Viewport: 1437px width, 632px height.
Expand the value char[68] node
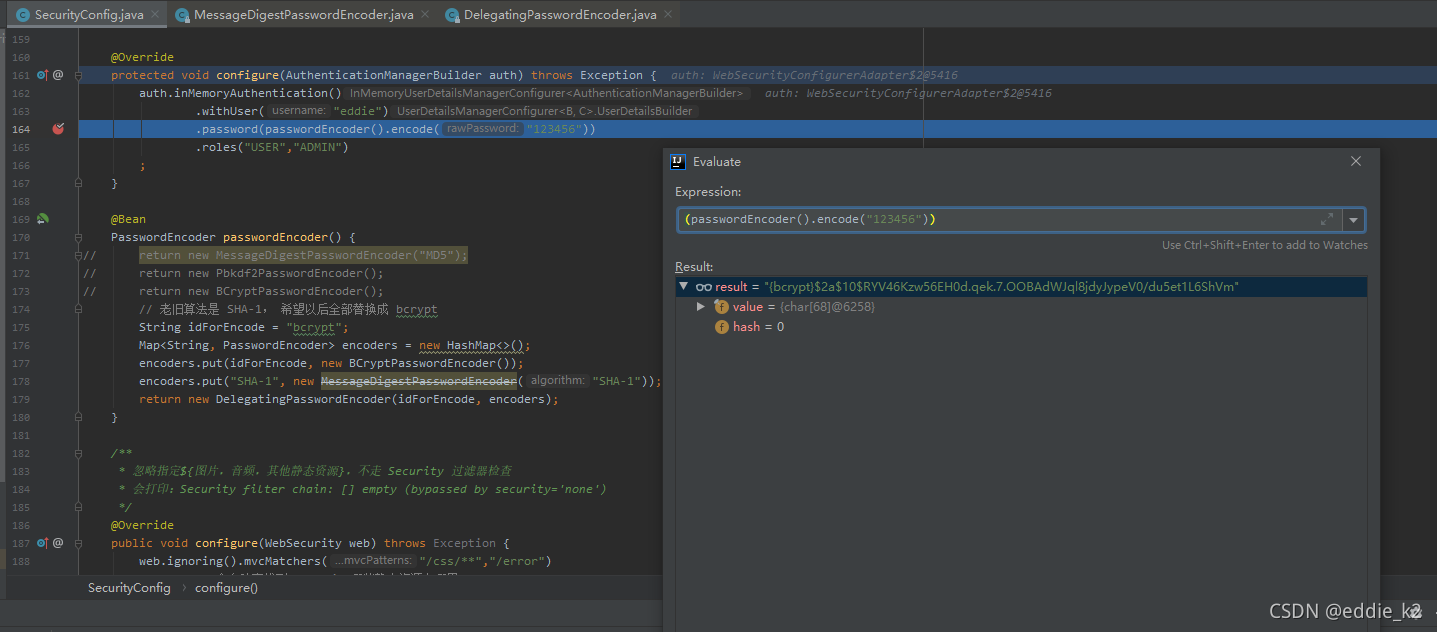pos(701,307)
